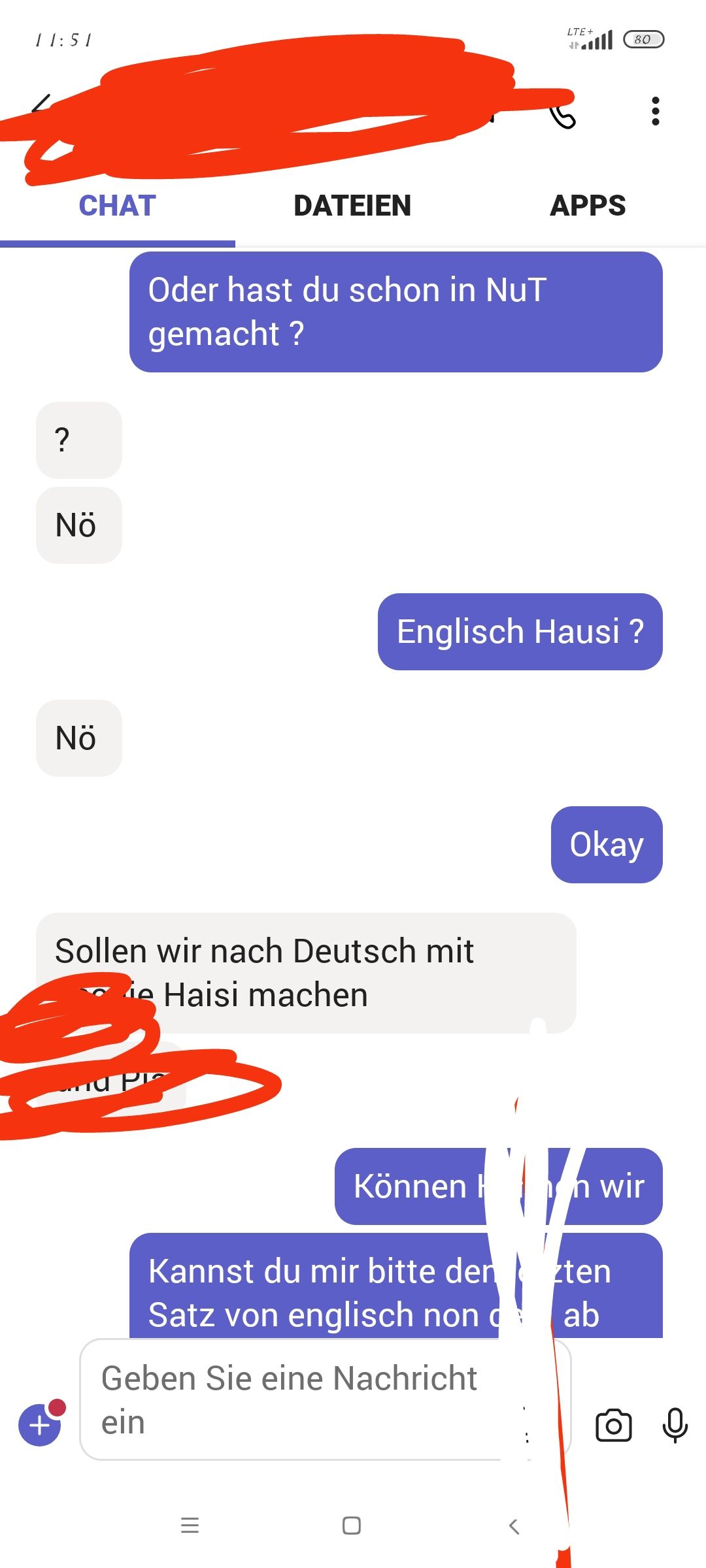The image size is (706, 1568).
Task: Open the three-dot overflow menu
Action: [x=656, y=111]
